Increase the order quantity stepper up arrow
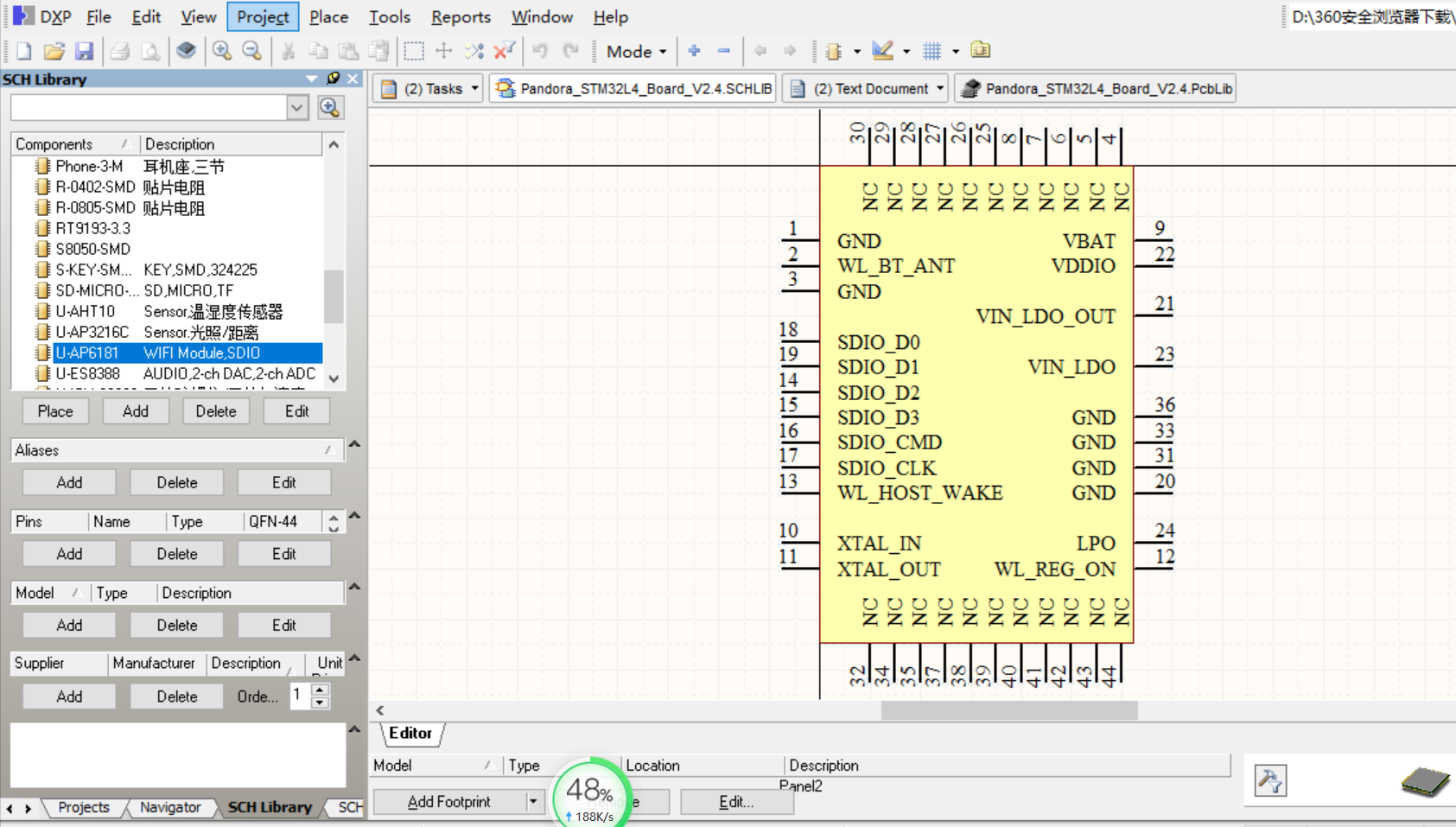Screen dimensions: 1456x827 [x=320, y=690]
